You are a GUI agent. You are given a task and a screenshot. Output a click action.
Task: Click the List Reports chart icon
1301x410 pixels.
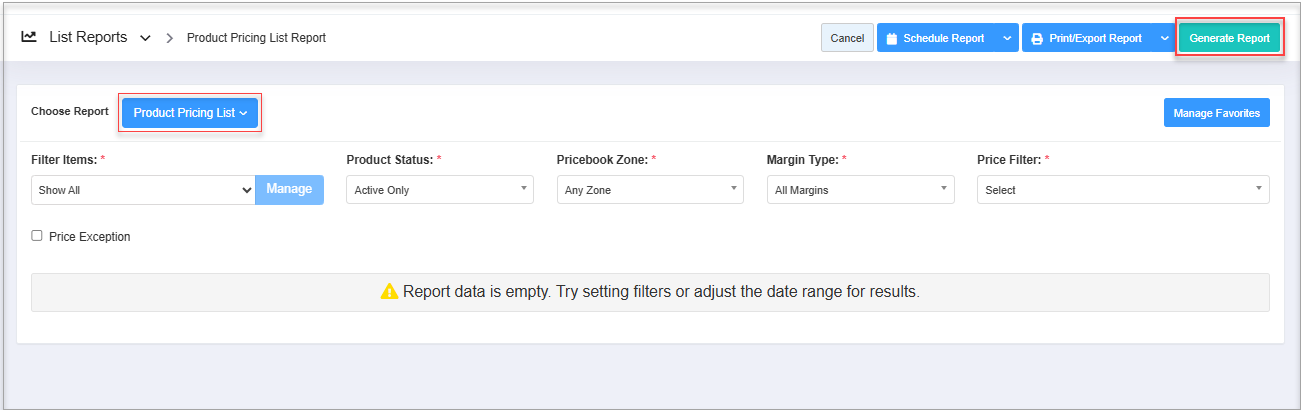[x=29, y=37]
